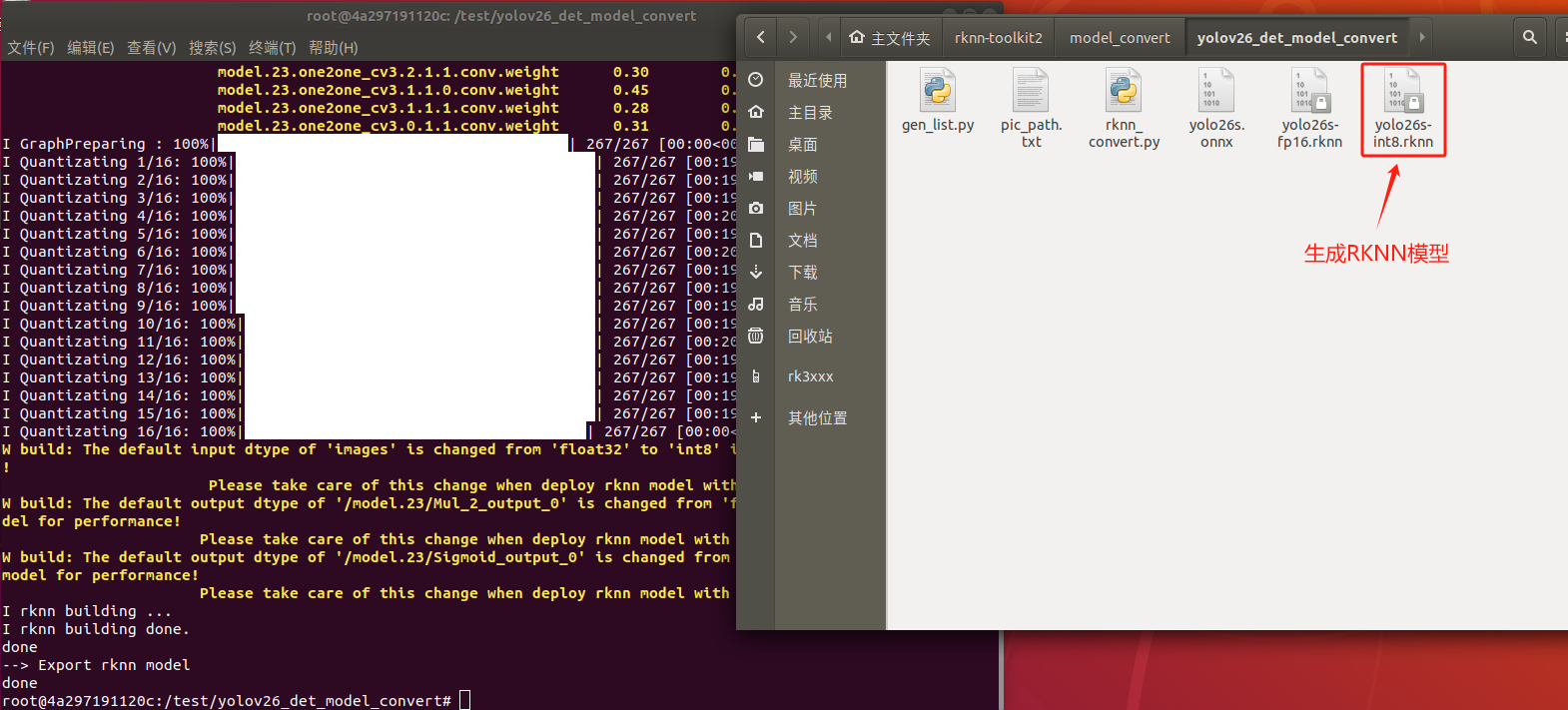Open 桌面 in the sidebar

coord(802,144)
